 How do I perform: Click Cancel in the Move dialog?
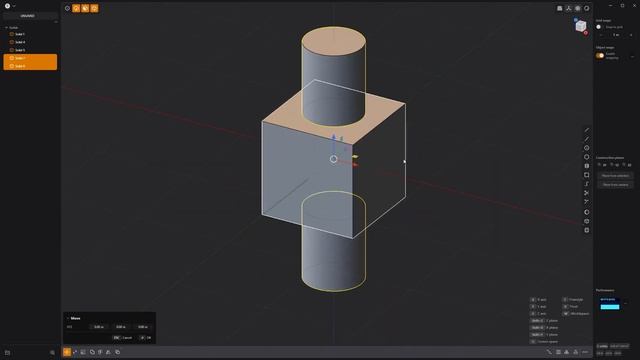122,338
